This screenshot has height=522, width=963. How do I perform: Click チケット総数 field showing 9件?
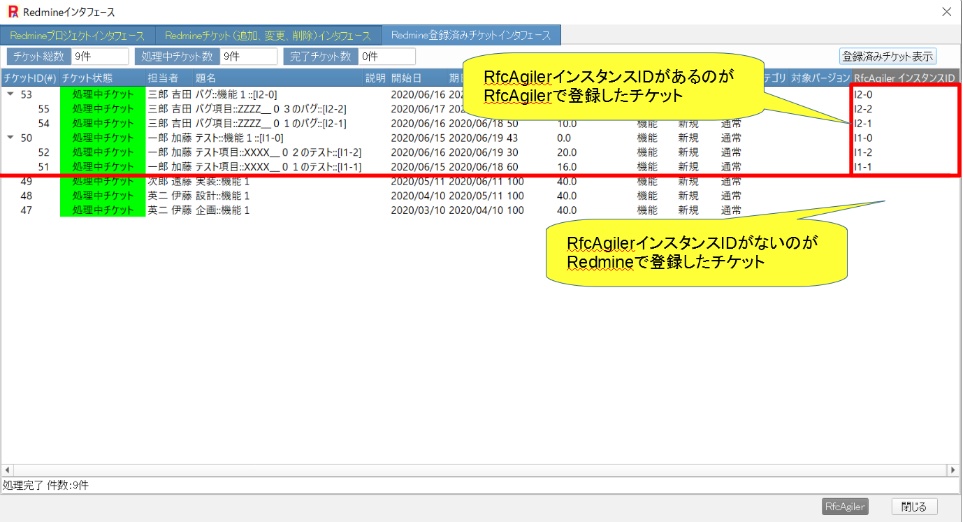[x=99, y=56]
